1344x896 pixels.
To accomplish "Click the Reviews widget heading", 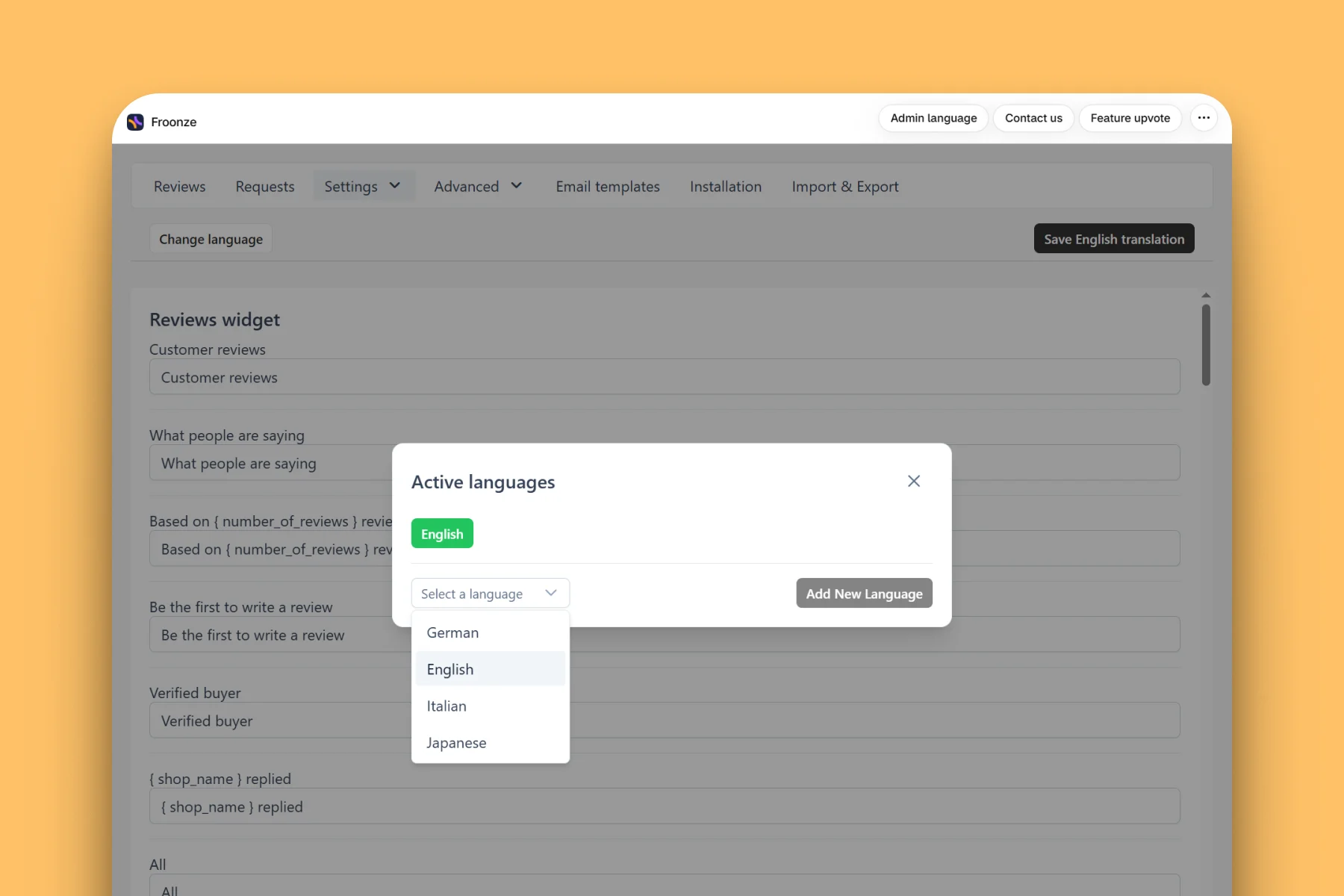I will 214,320.
